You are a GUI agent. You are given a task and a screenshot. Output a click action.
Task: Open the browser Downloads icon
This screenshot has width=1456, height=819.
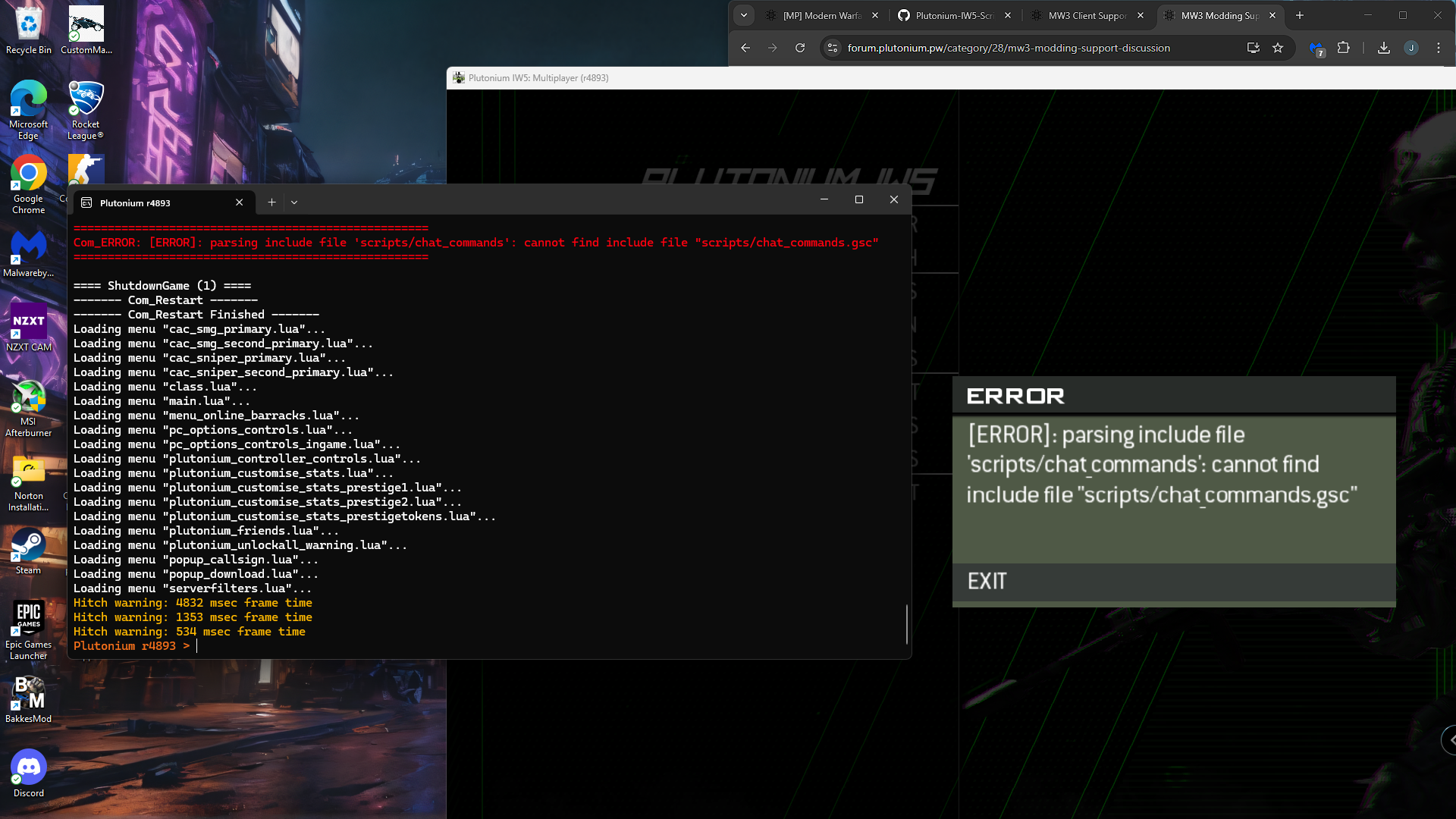[1384, 48]
